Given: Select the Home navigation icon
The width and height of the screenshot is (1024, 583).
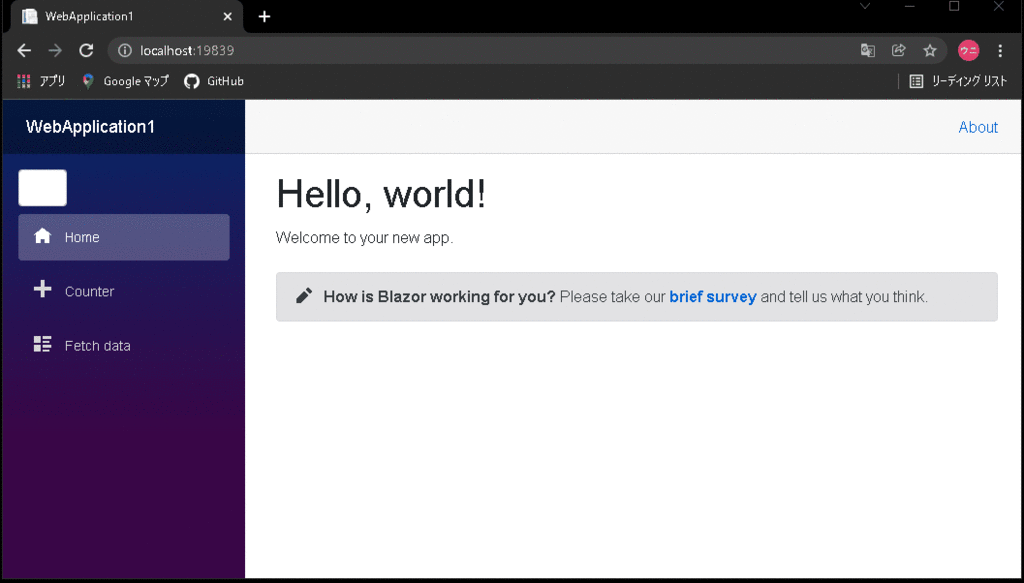Looking at the screenshot, I should pos(41,236).
